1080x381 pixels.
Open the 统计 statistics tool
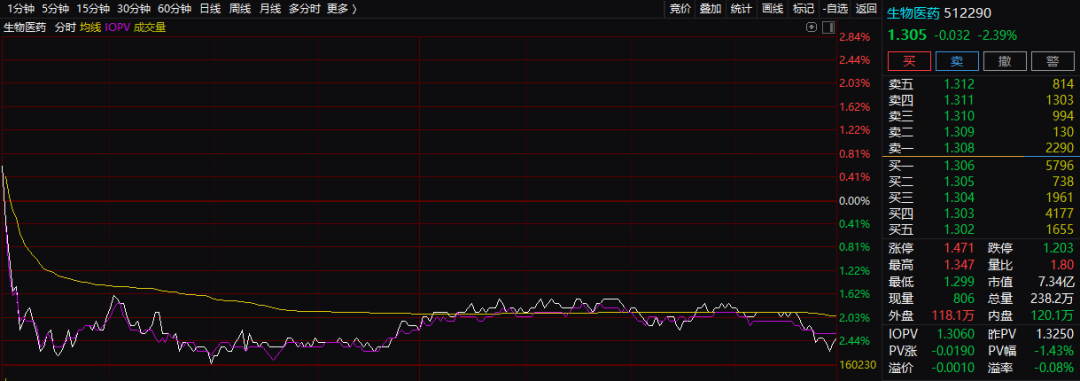(741, 9)
